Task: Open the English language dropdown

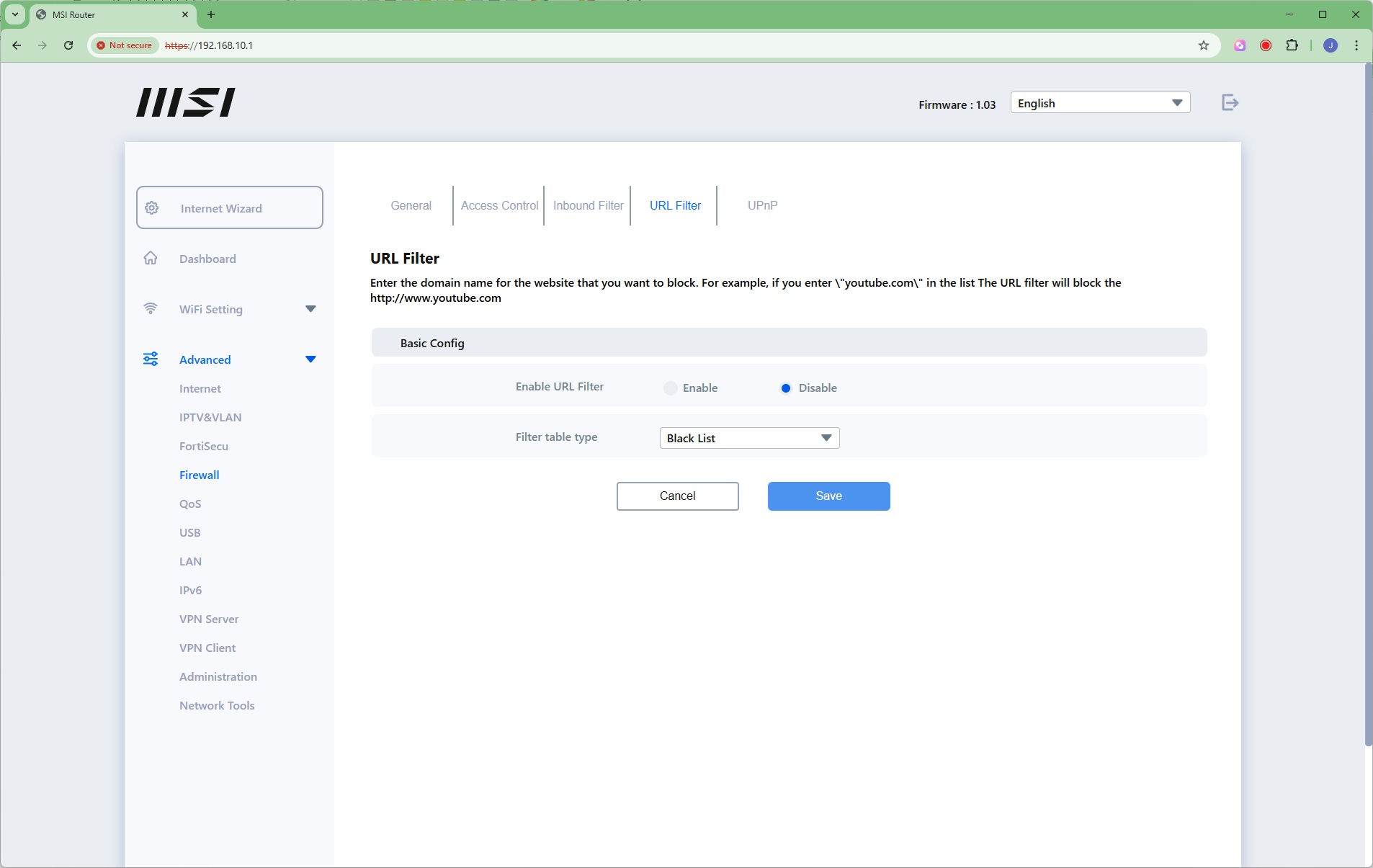Action: click(1099, 103)
